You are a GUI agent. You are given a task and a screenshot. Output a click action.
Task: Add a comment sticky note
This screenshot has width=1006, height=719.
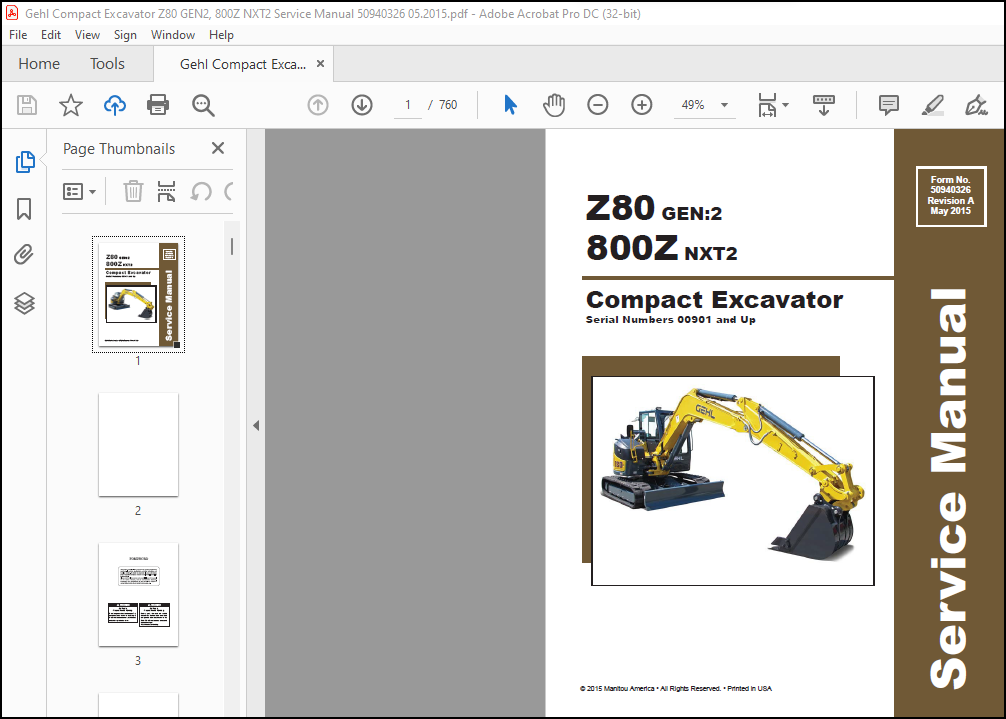[x=889, y=105]
